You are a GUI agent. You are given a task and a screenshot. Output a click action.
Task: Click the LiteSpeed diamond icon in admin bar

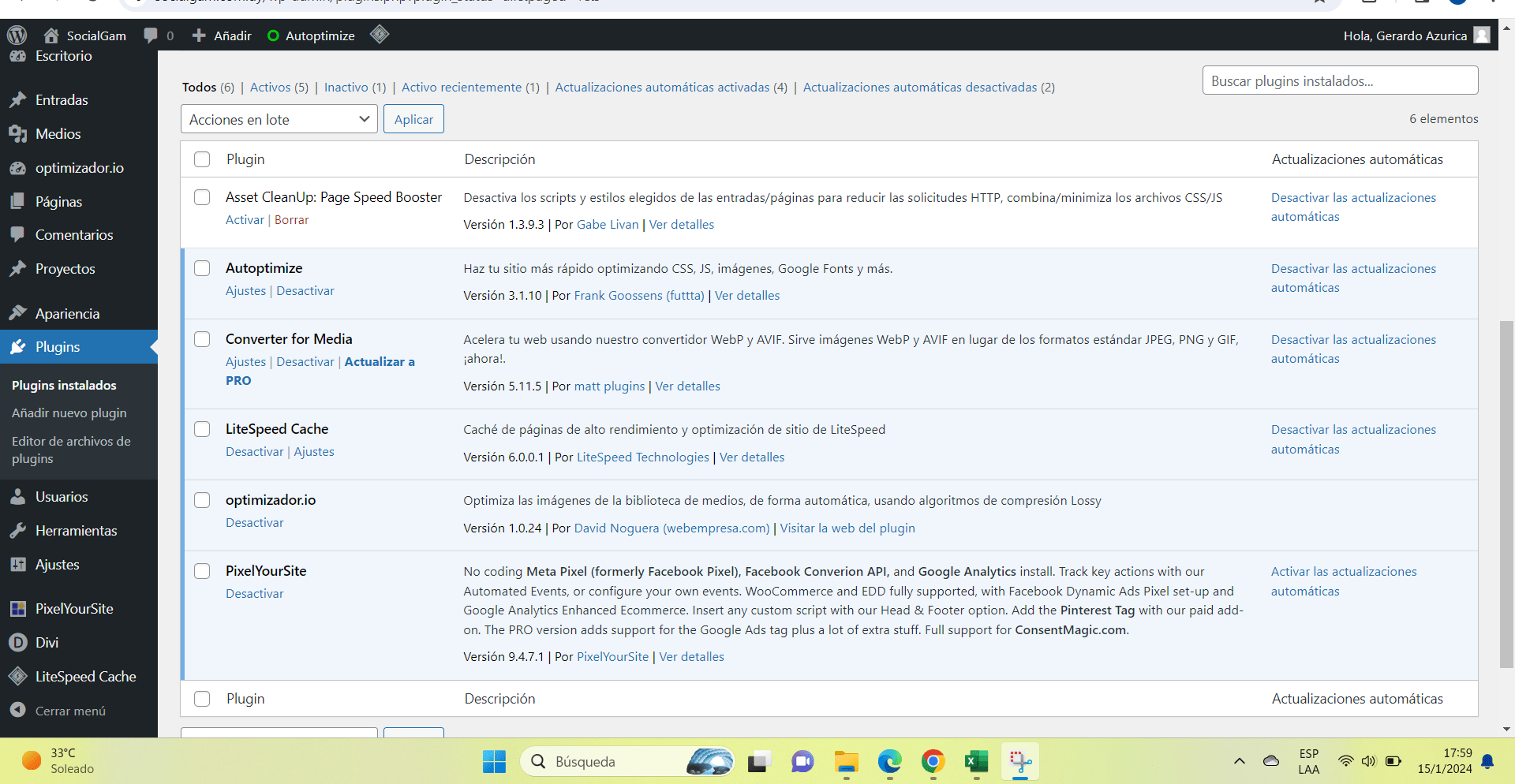coord(380,35)
